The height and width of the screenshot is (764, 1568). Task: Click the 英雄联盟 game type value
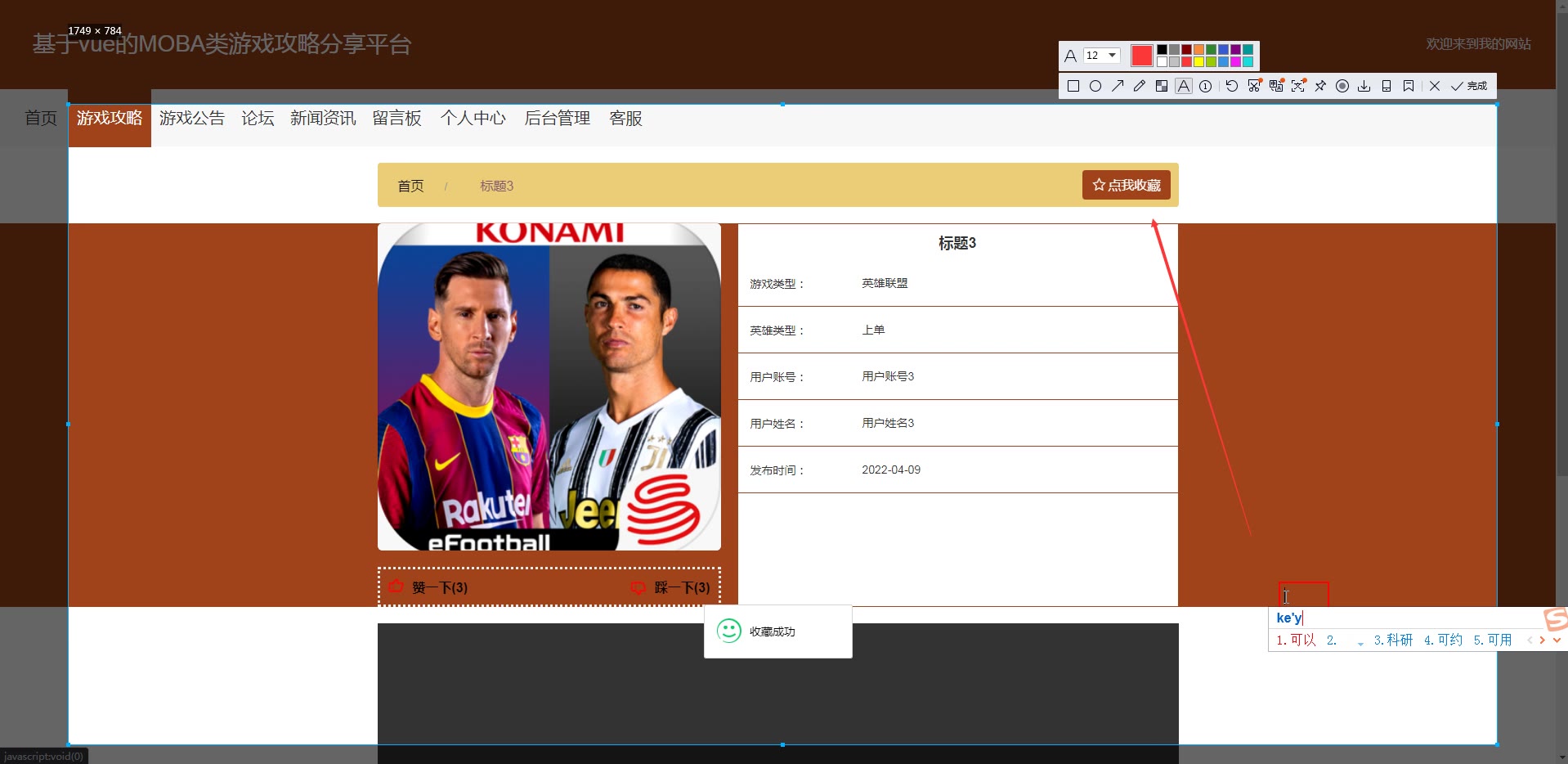pos(885,283)
